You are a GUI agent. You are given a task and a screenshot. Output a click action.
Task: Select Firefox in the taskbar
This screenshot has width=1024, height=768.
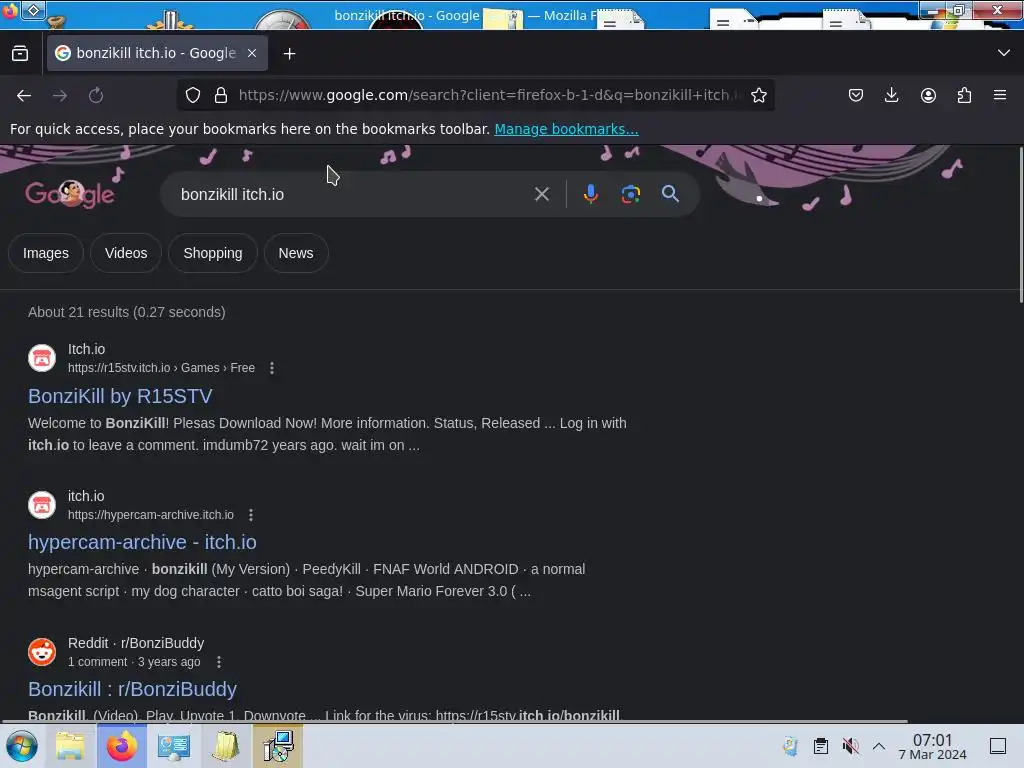tap(121, 746)
